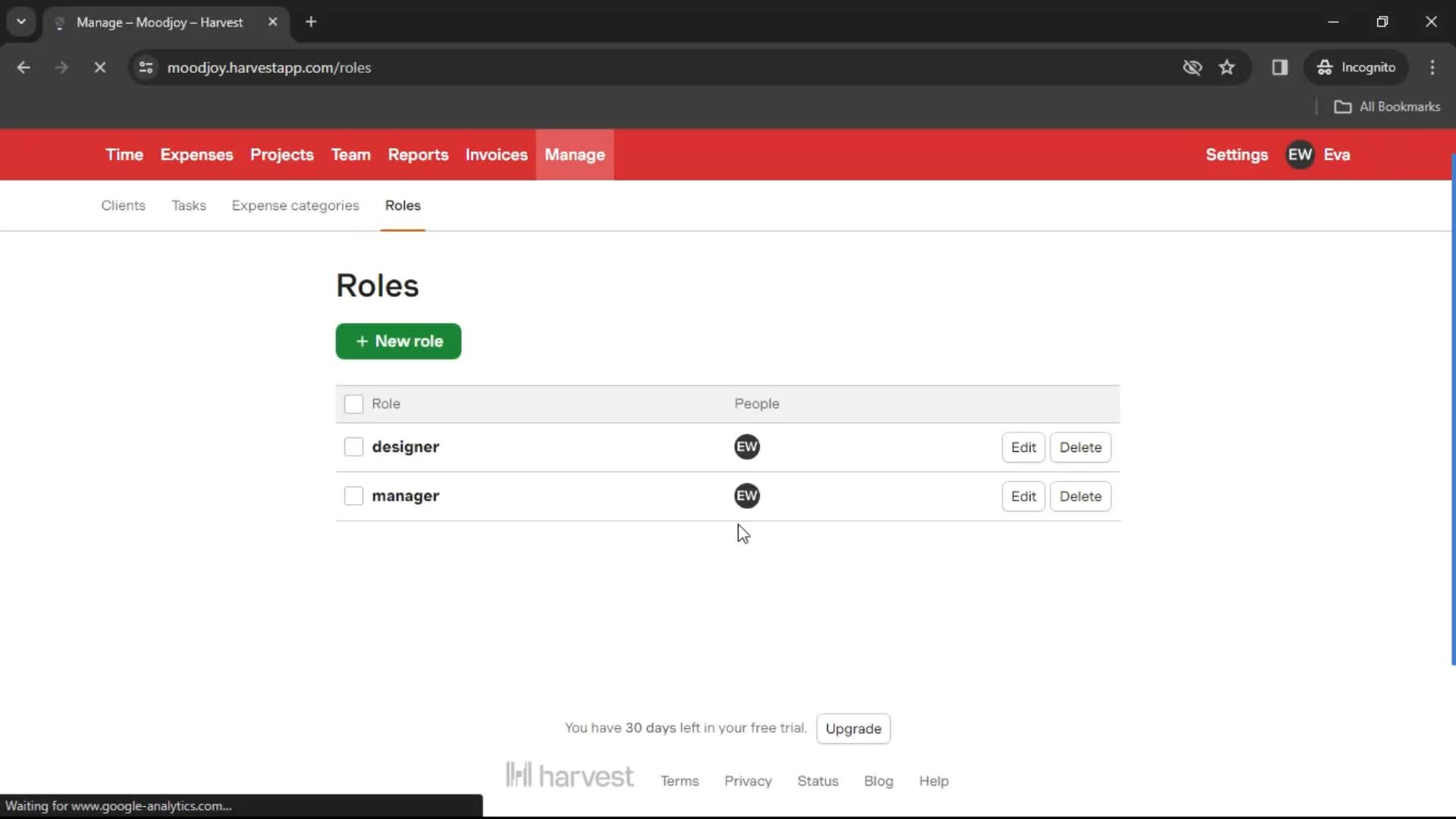Access Reports section

(418, 154)
